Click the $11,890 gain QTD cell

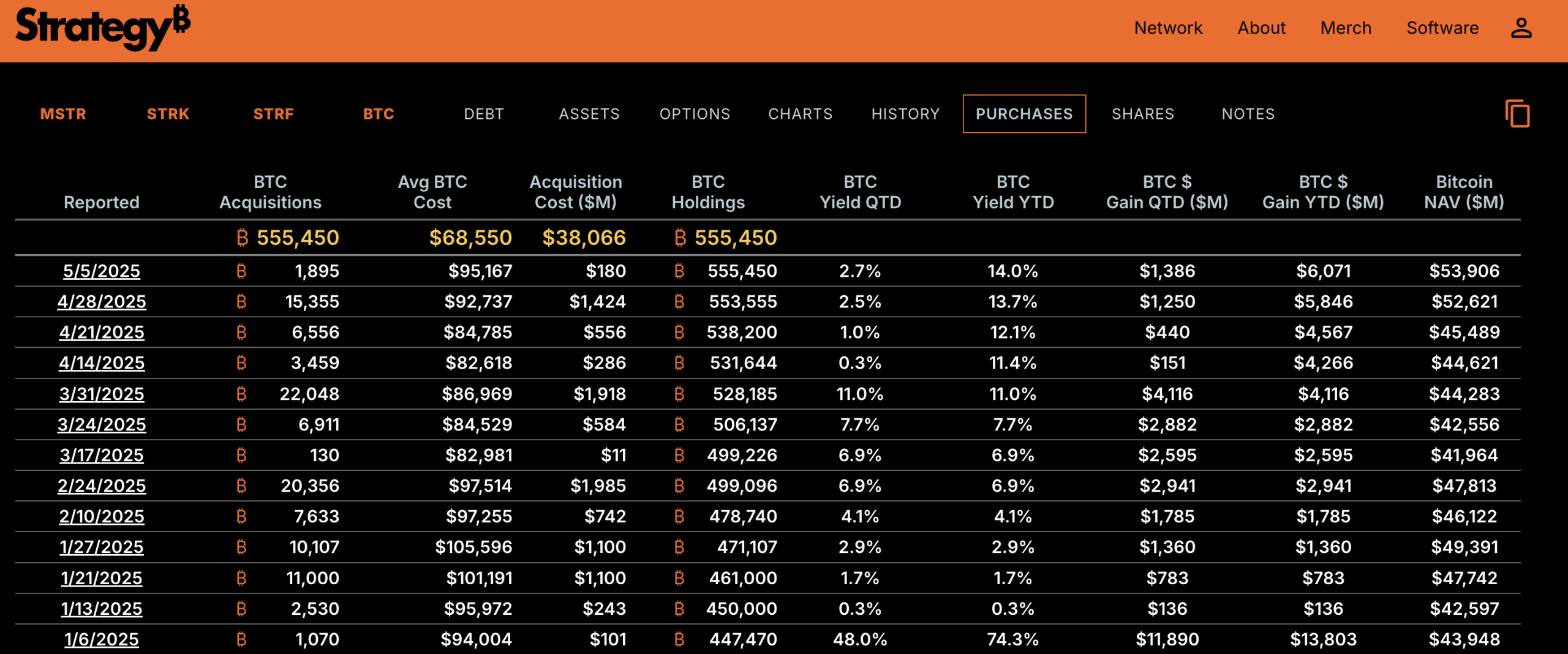click(1167, 639)
